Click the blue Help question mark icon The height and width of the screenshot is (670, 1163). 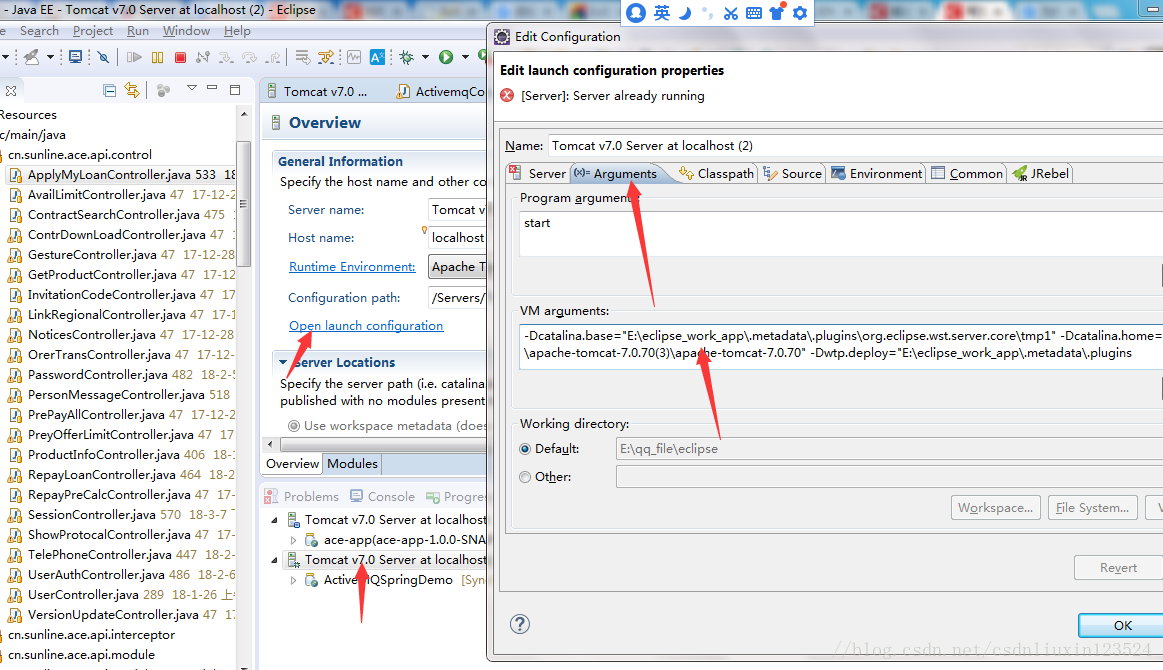click(x=520, y=624)
